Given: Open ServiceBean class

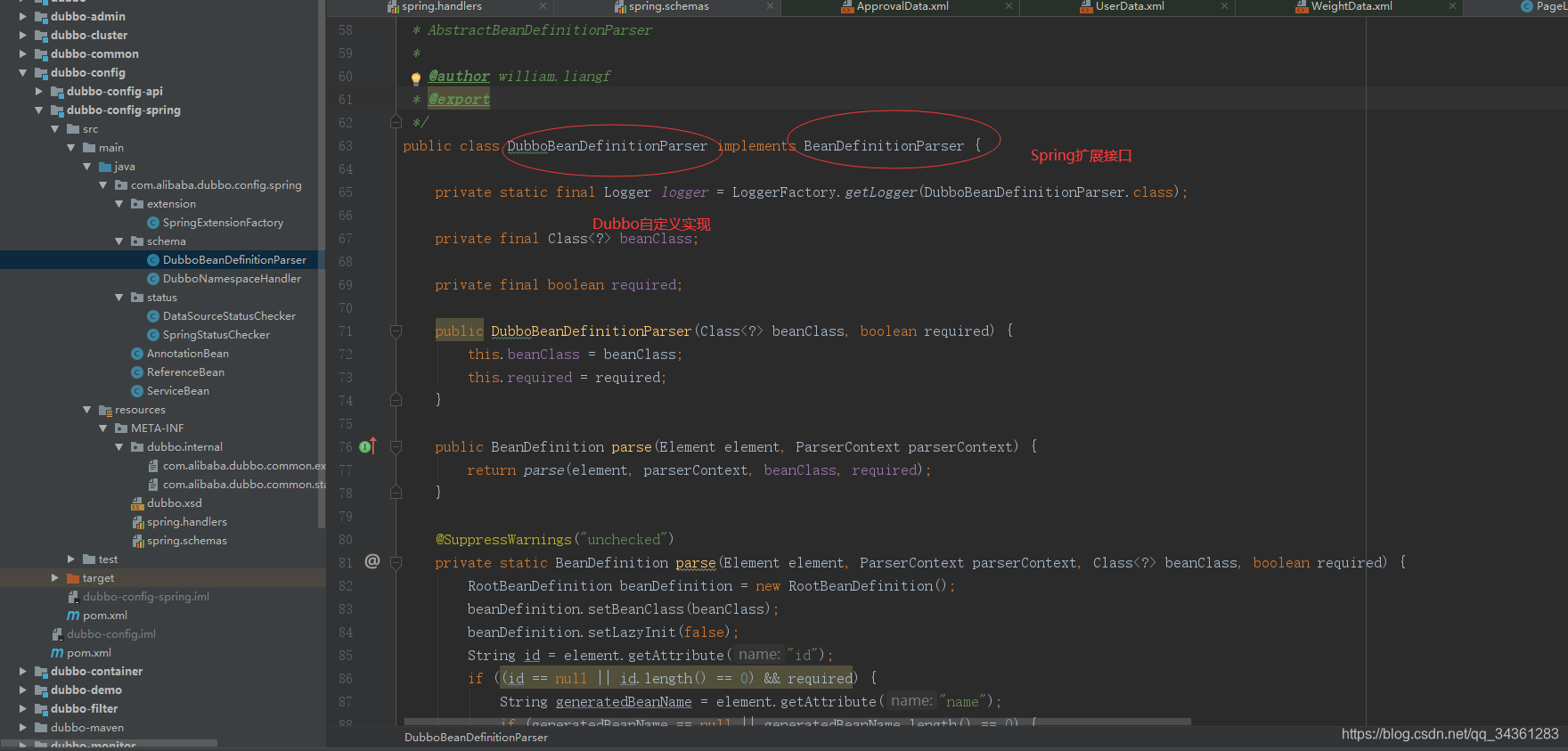Looking at the screenshot, I should click(x=178, y=391).
